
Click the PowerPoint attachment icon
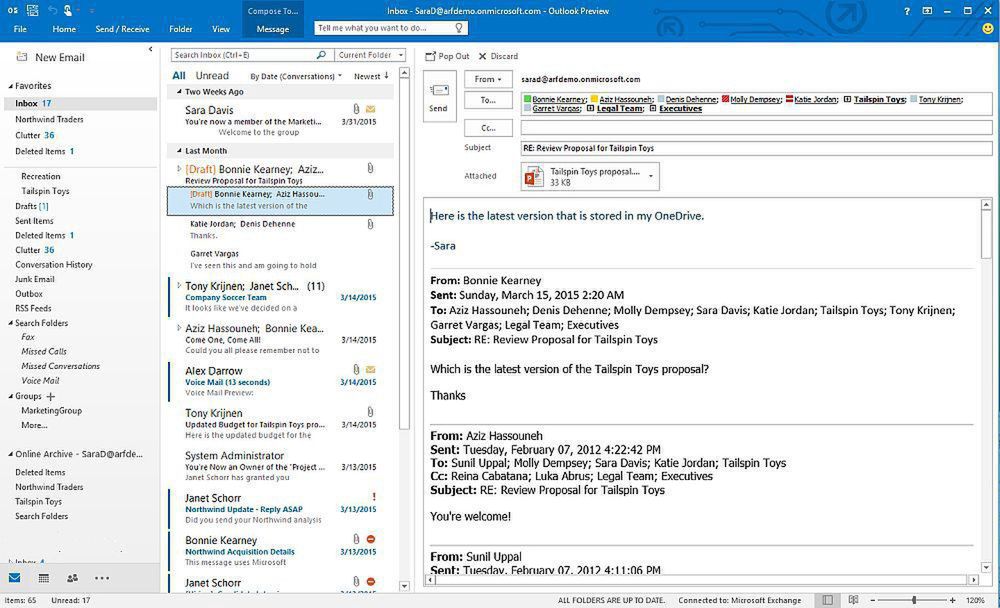click(x=534, y=176)
